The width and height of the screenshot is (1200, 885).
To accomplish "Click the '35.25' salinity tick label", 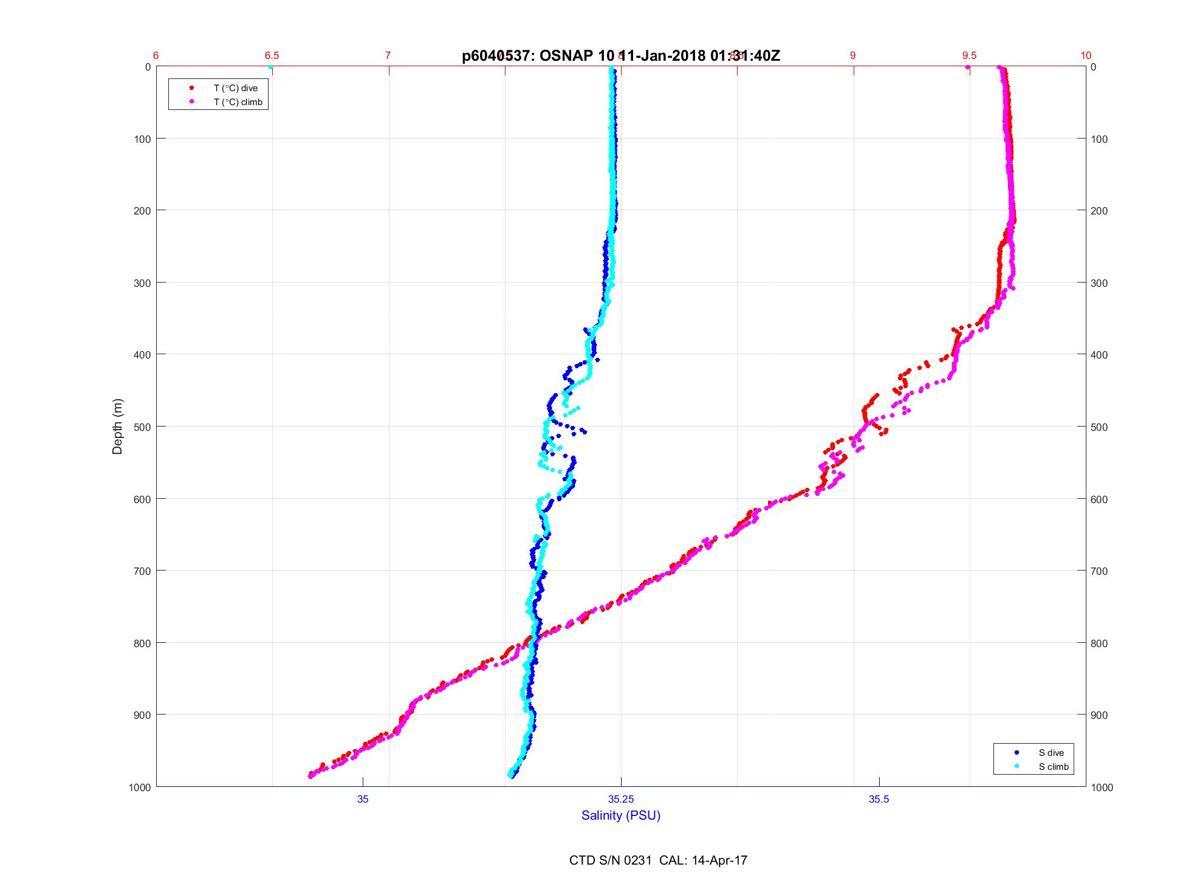I will click(621, 799).
